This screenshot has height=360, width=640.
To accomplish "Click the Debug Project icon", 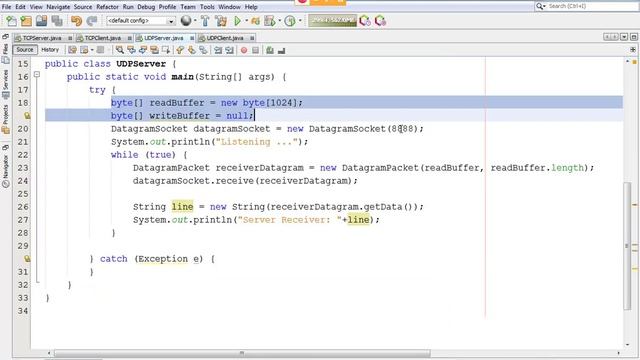I will (256, 21).
